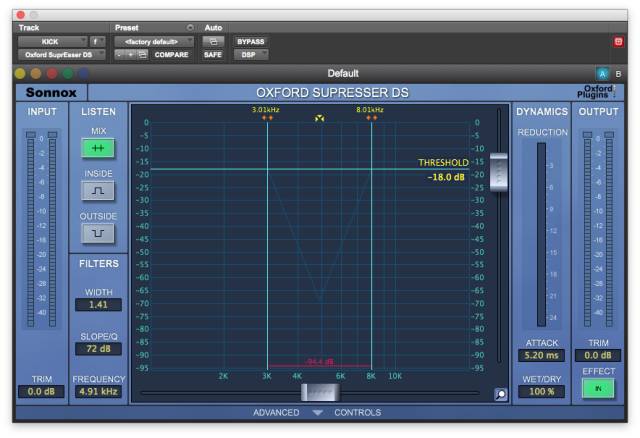Click the THRESHOLD label on graph
This screenshot has width=640, height=438.
[443, 162]
